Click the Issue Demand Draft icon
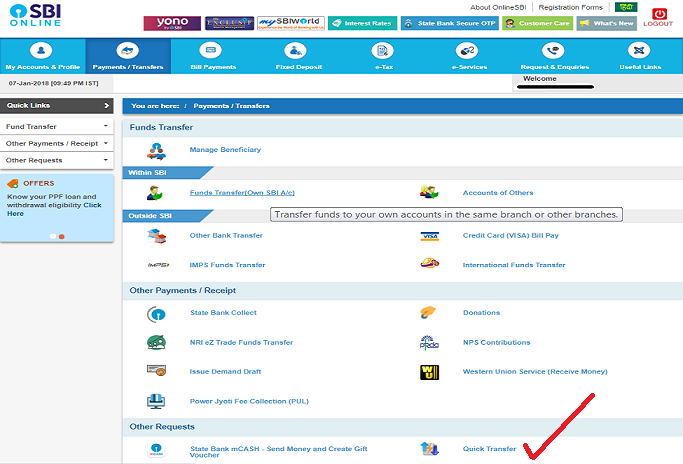Screen dimensions: 683x464 (x=156, y=370)
